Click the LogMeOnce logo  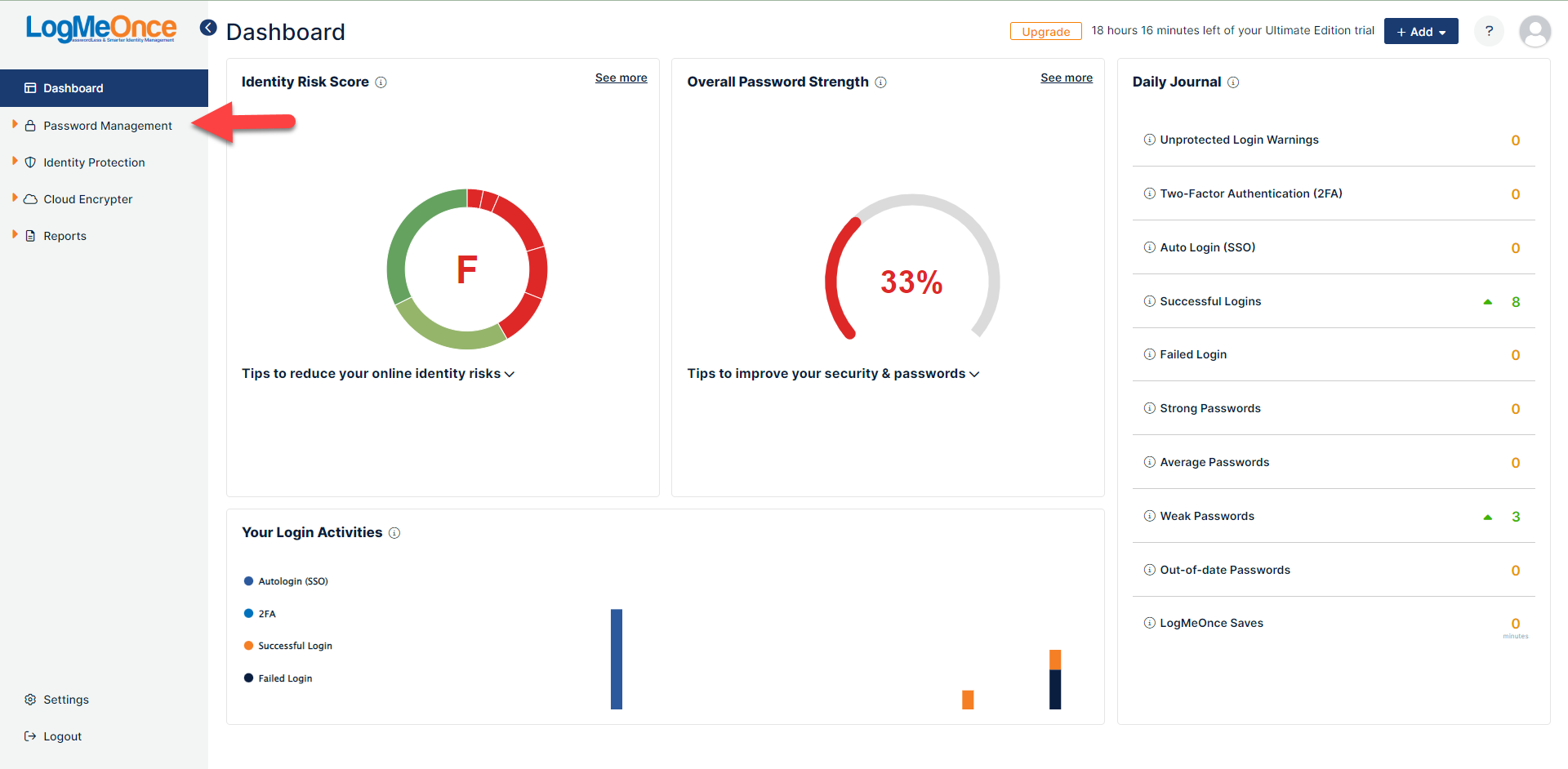coord(101,29)
